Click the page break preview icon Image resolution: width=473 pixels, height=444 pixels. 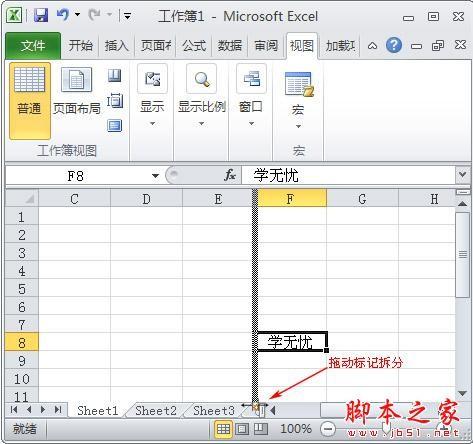pos(115,75)
